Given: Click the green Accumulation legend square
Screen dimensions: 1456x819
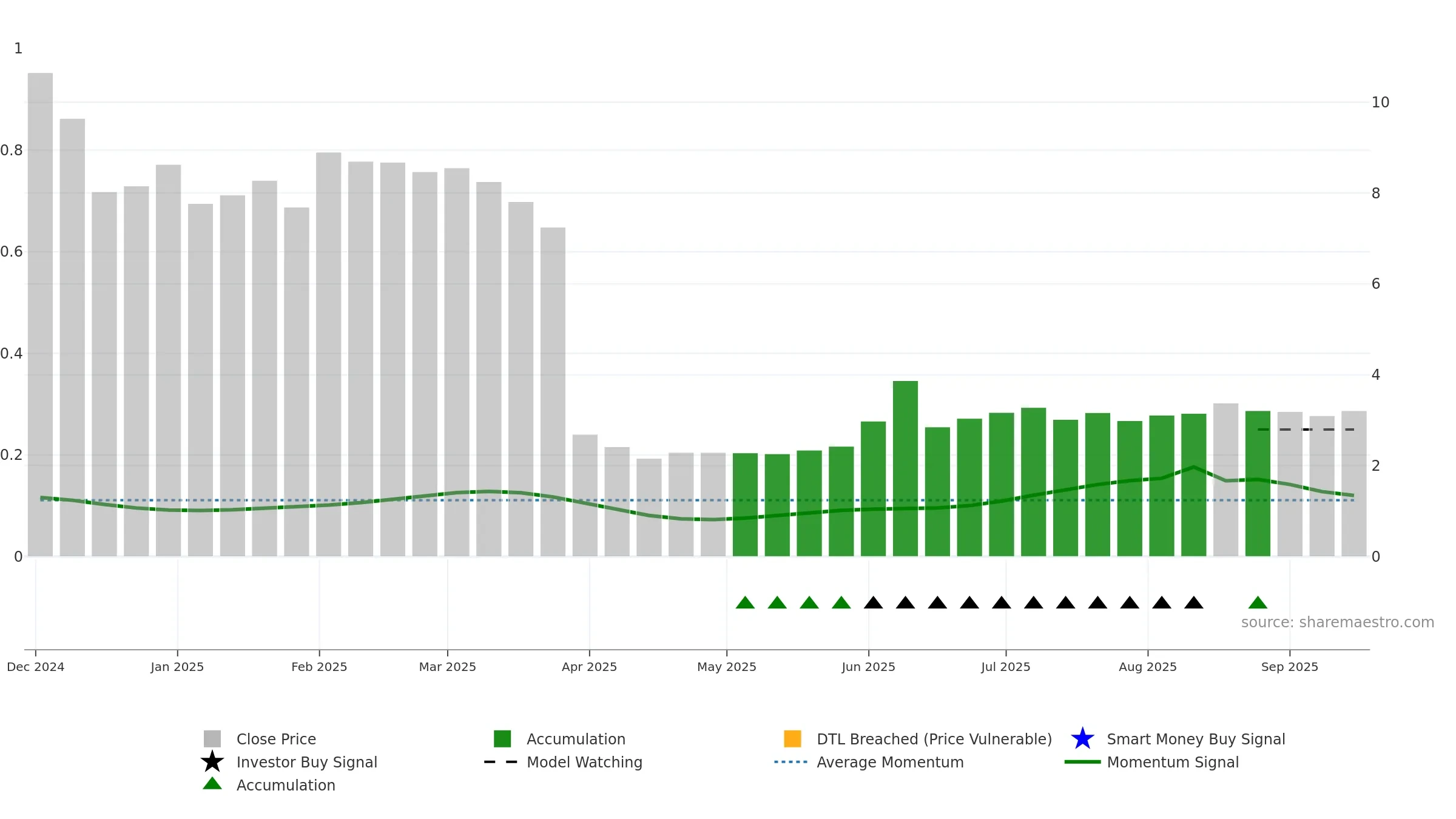Looking at the screenshot, I should tap(502, 738).
